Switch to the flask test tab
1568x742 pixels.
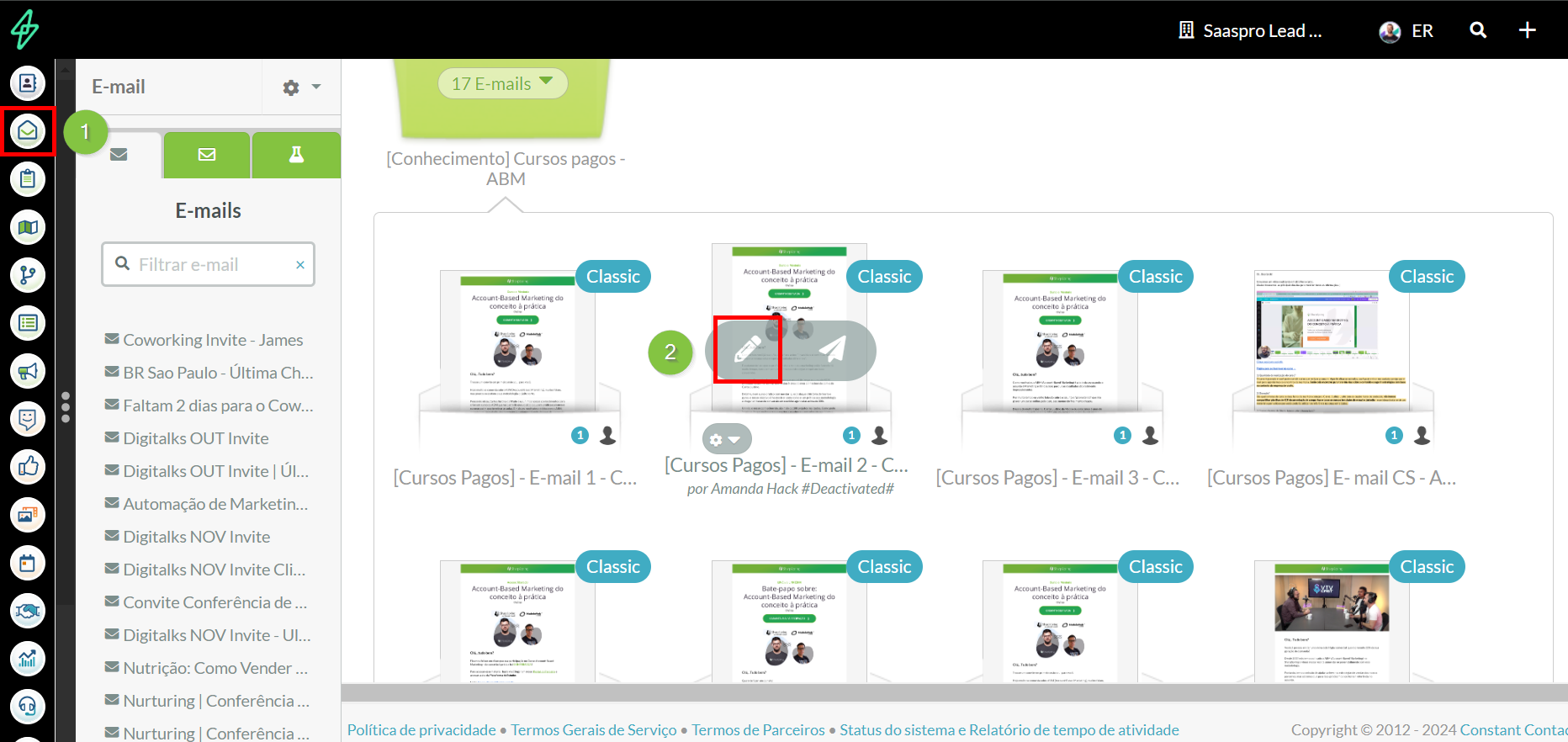coord(296,155)
